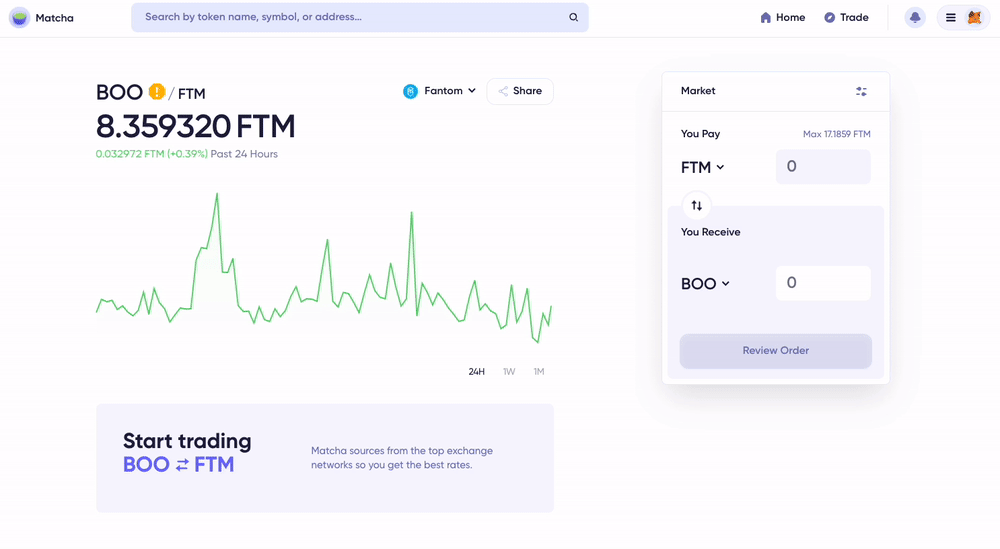Focus the token search field
Viewport: 1000px width, 549px height.
pos(360,17)
